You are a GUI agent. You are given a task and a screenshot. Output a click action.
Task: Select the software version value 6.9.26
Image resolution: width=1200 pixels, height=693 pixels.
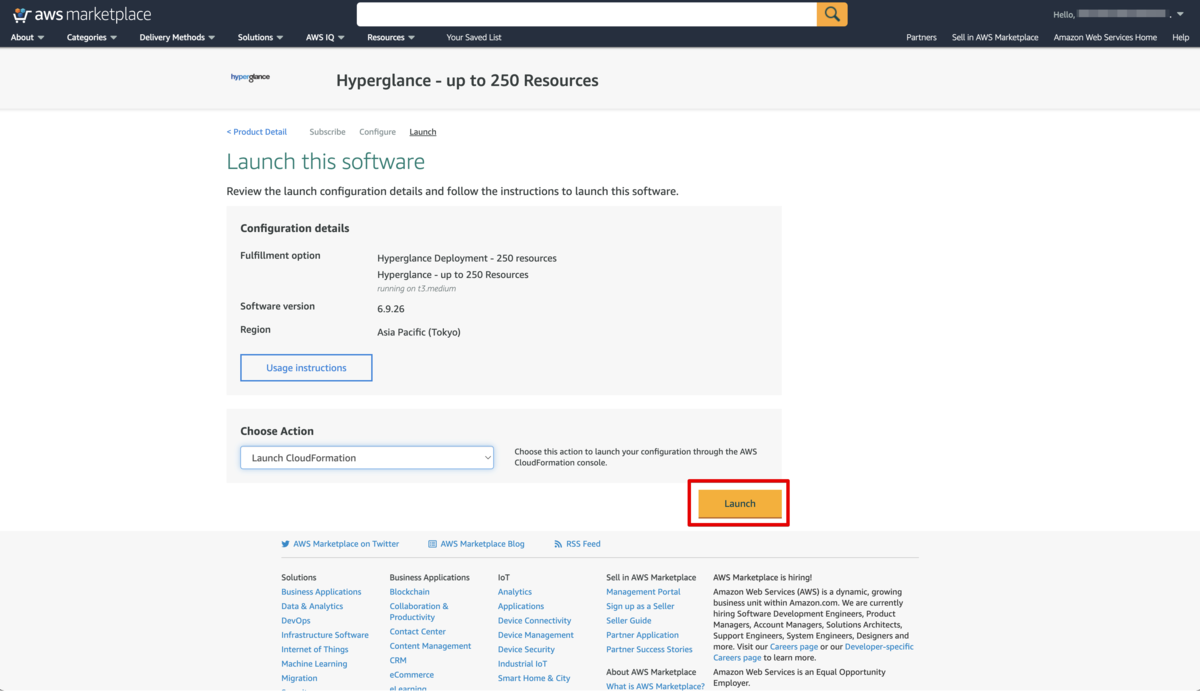[x=391, y=309]
